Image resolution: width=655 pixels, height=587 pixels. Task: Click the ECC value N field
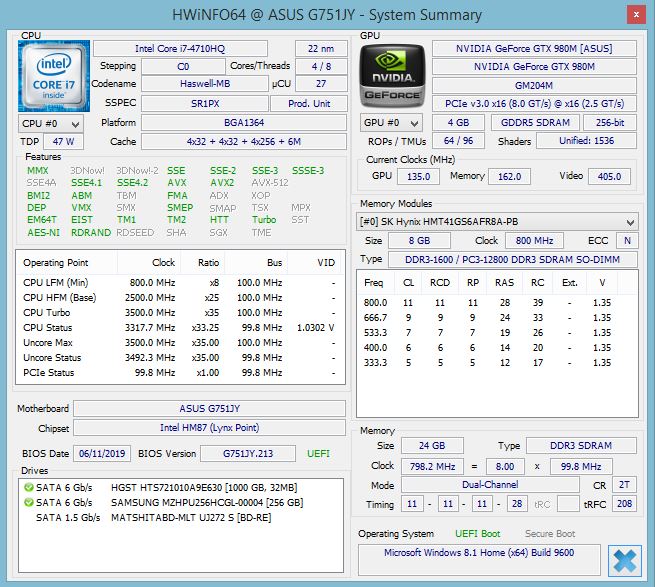click(x=627, y=241)
